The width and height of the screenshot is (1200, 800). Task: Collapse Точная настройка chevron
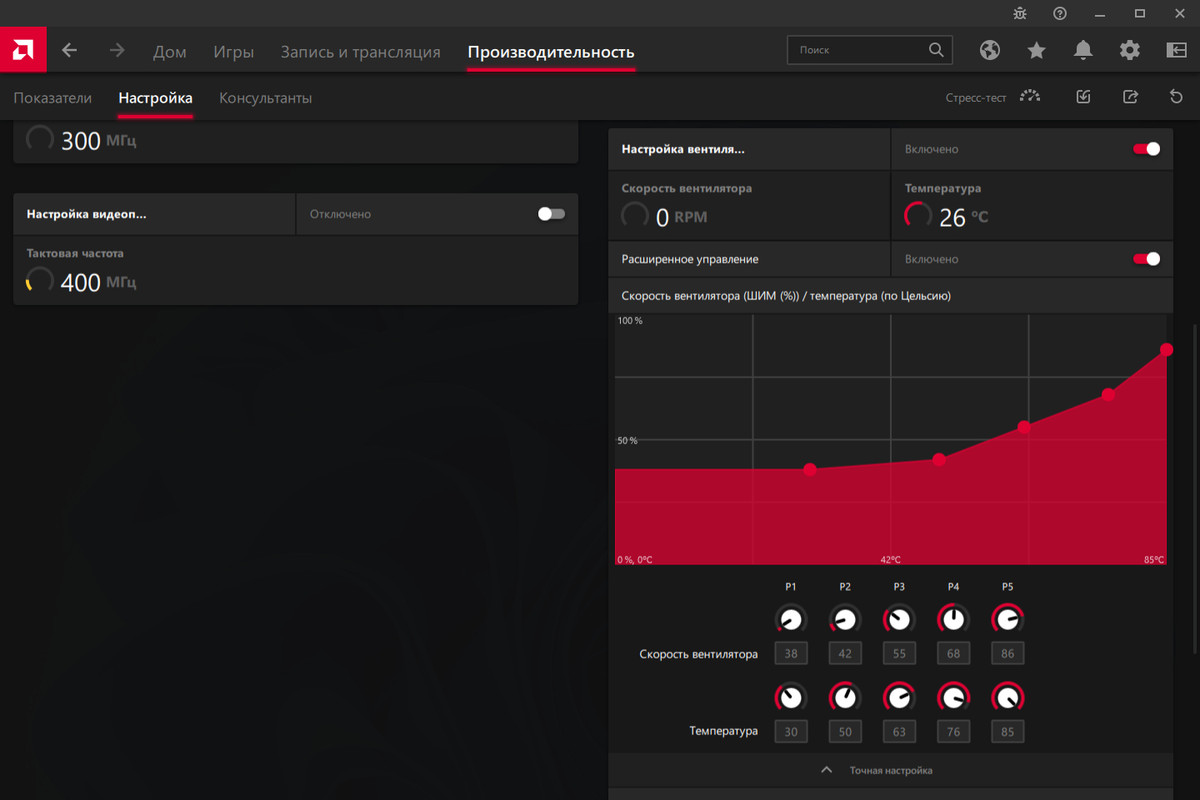(x=826, y=770)
